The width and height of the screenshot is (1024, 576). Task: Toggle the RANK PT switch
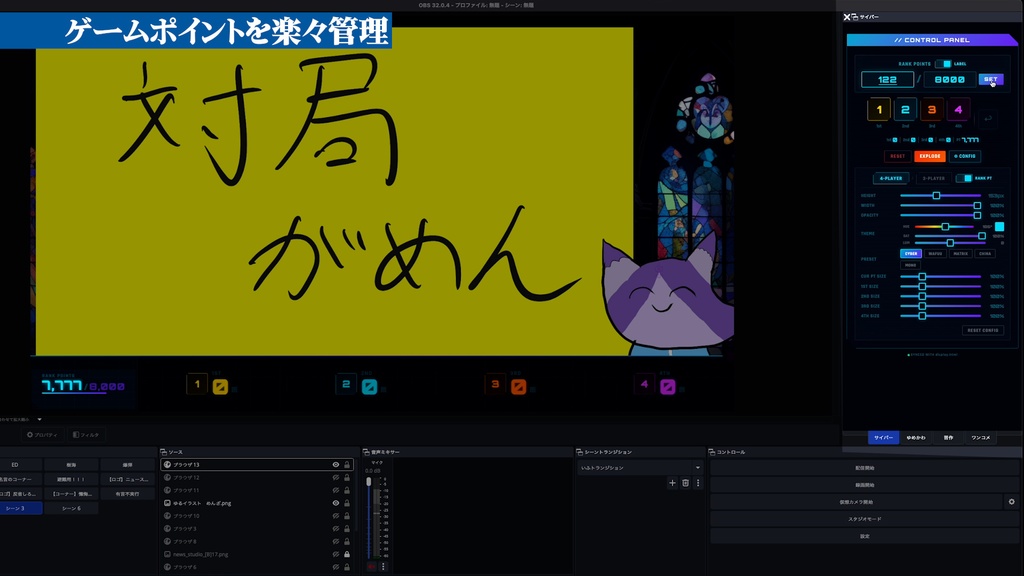point(963,178)
